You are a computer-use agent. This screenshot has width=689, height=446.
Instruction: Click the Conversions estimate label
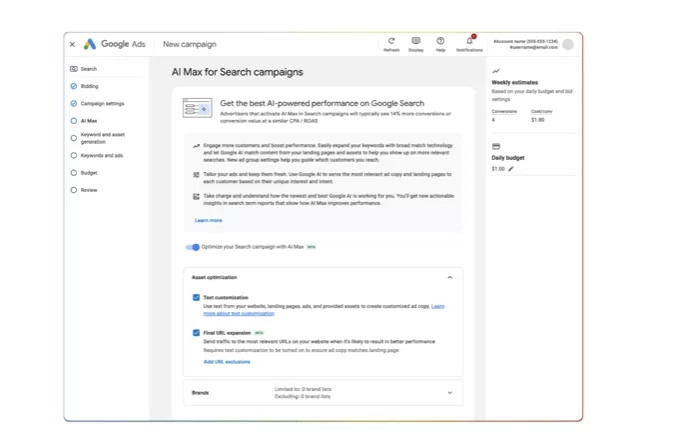click(x=504, y=112)
